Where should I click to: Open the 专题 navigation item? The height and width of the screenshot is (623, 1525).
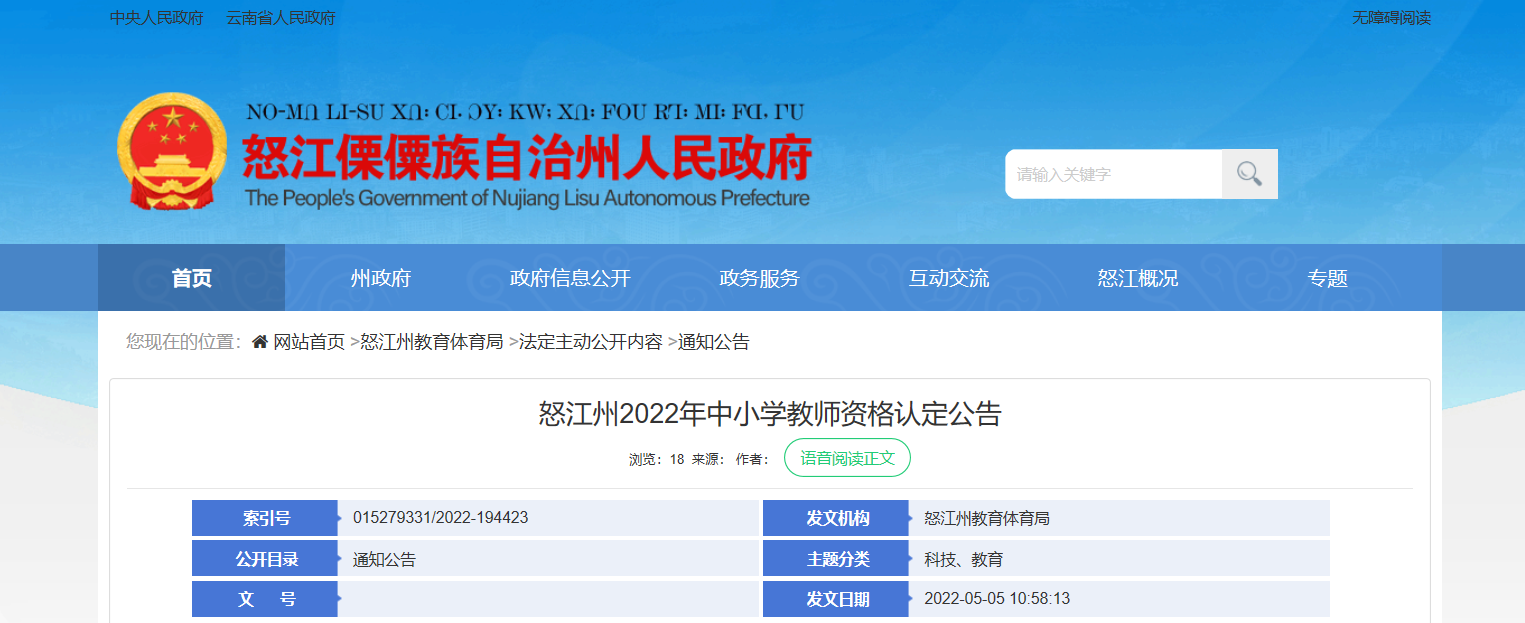coord(1328,278)
